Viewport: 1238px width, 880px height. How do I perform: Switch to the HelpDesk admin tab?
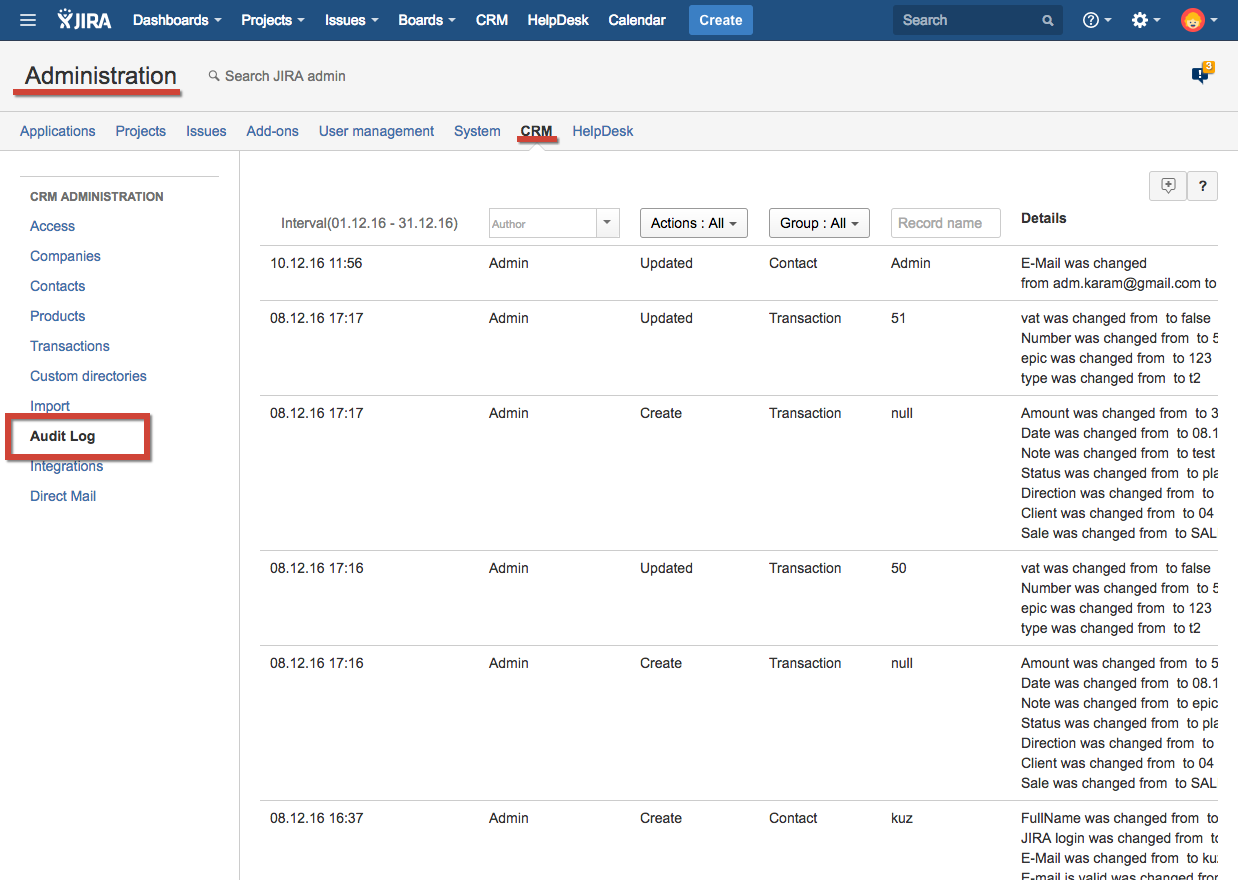point(602,131)
